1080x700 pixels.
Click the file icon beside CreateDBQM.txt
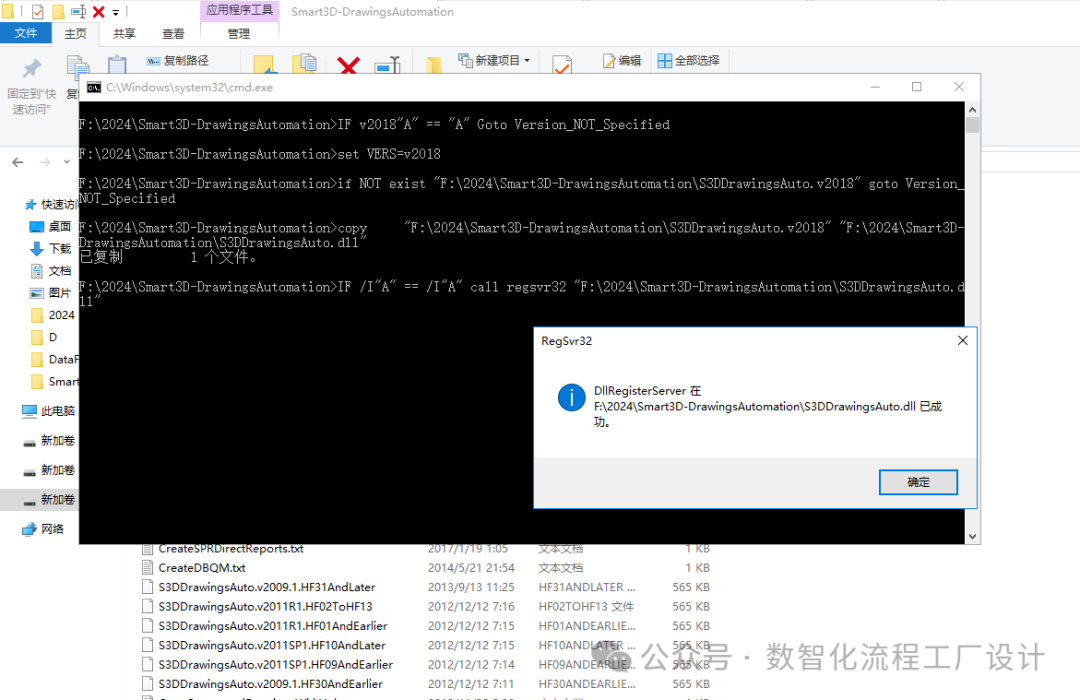click(x=147, y=568)
